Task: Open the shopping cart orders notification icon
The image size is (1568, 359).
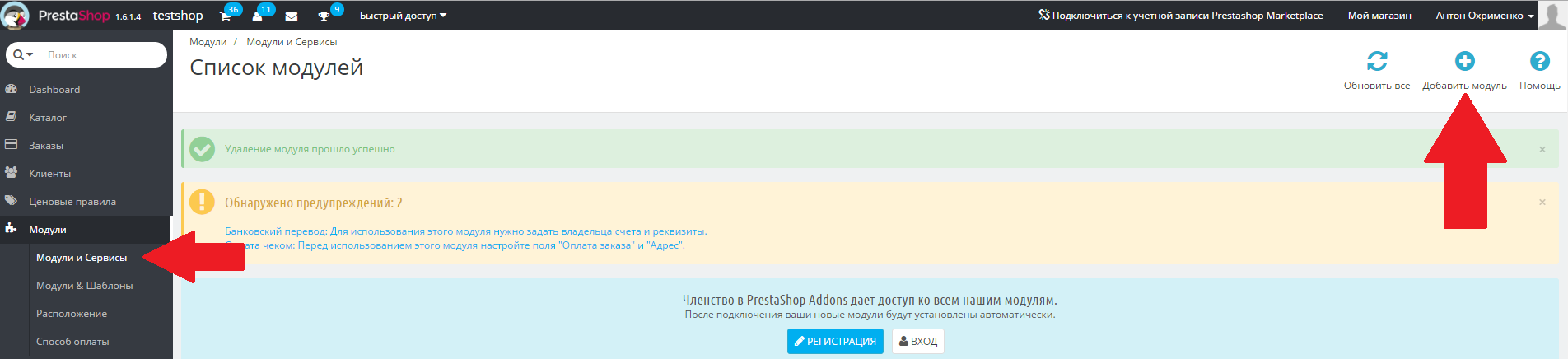Action: (x=226, y=16)
